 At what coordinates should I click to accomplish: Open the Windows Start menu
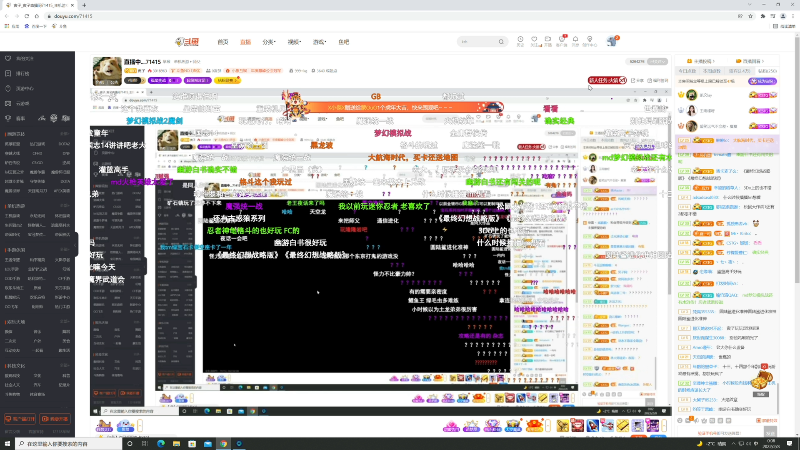(x=7, y=444)
